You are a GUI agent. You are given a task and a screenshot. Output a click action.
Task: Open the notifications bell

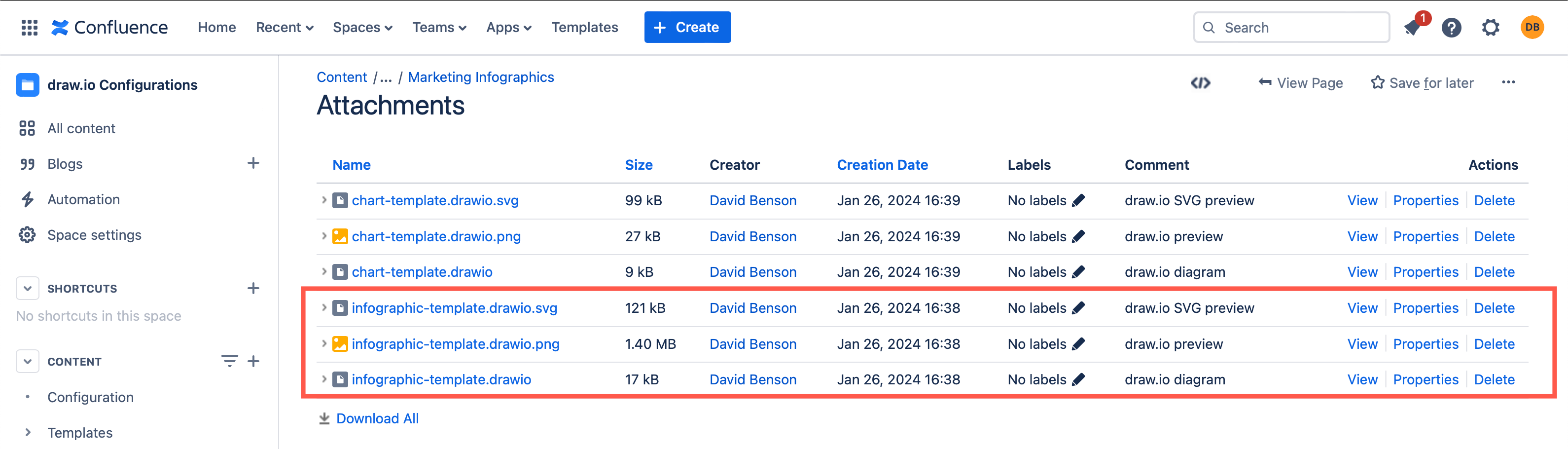[1412, 28]
